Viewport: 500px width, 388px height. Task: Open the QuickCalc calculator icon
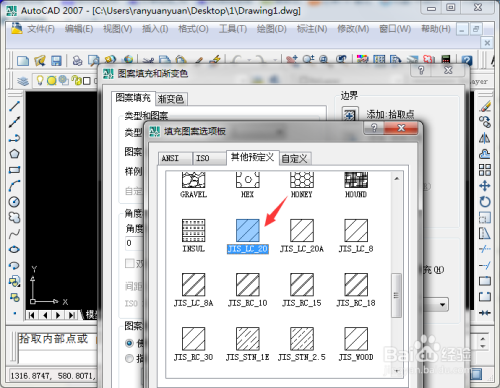[x=446, y=60]
